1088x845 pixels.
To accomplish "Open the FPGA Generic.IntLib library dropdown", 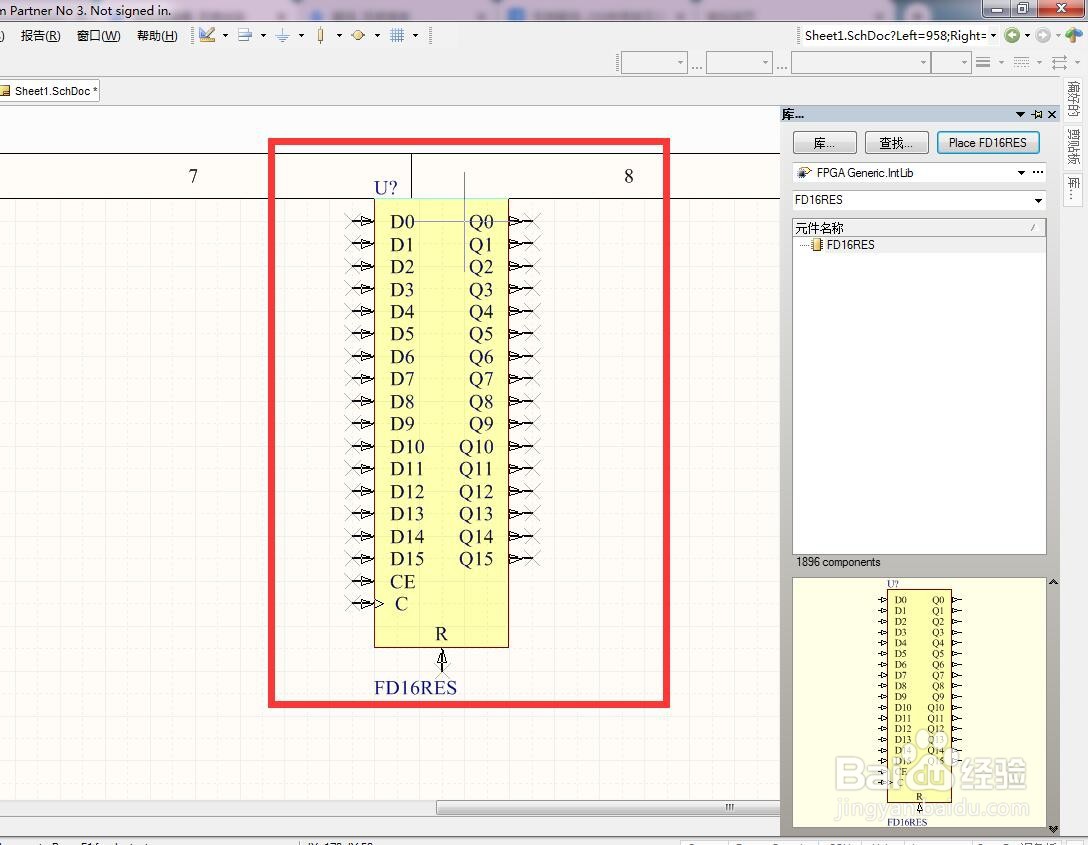I will coord(1021,173).
